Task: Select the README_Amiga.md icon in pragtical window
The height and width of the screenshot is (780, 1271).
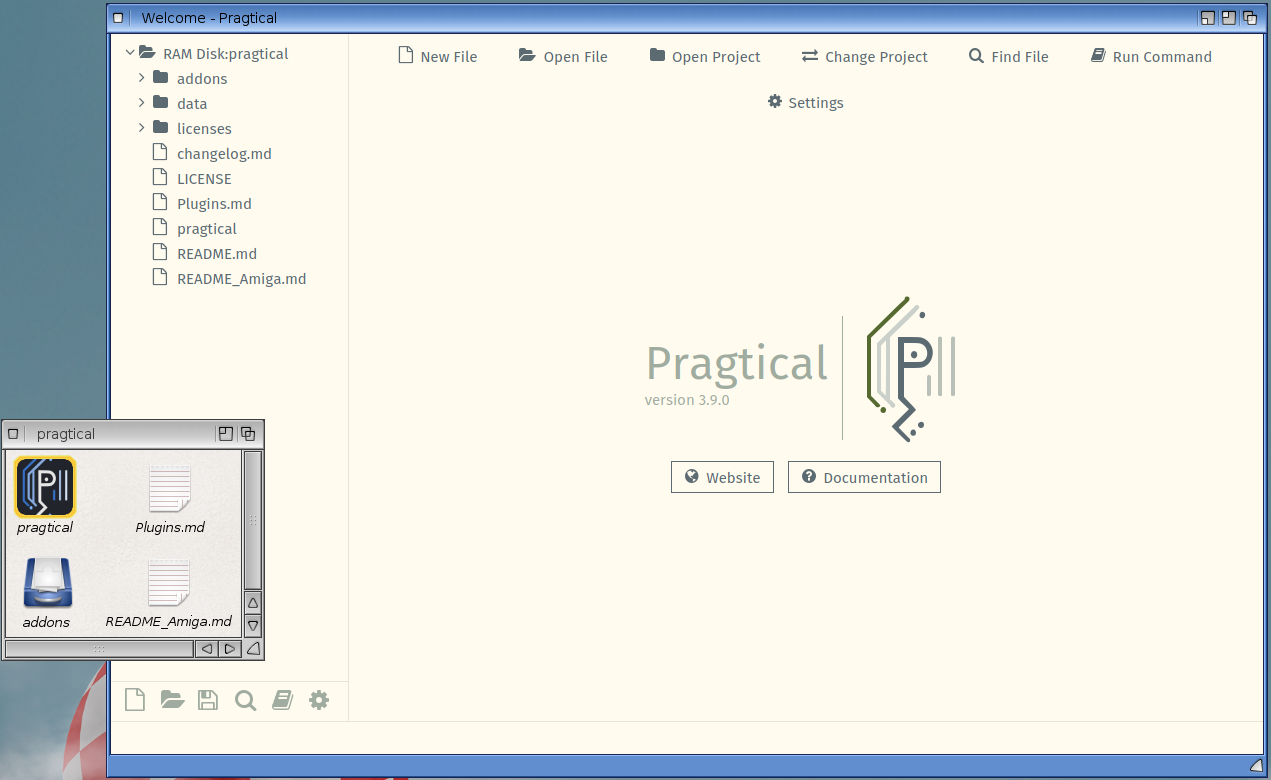Action: click(x=169, y=583)
